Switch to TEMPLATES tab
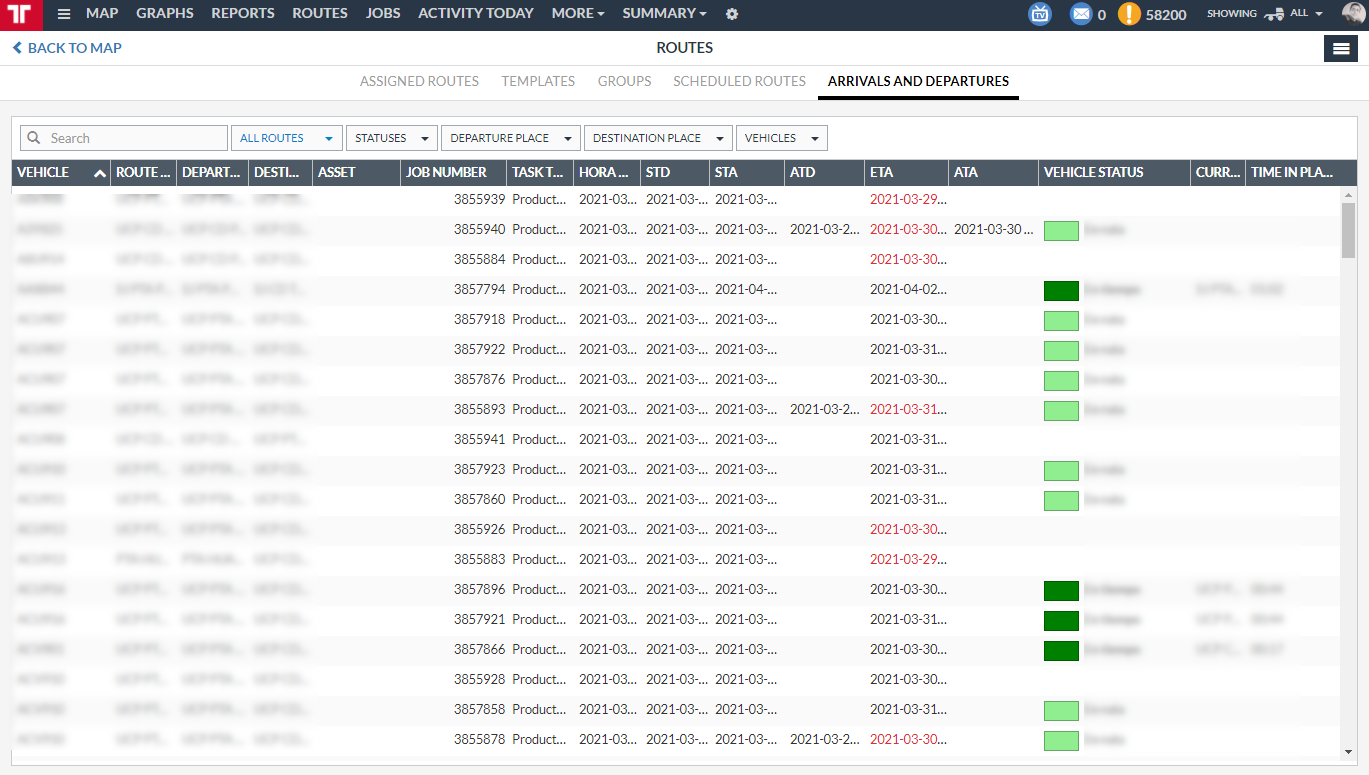The height and width of the screenshot is (775, 1369). point(538,81)
